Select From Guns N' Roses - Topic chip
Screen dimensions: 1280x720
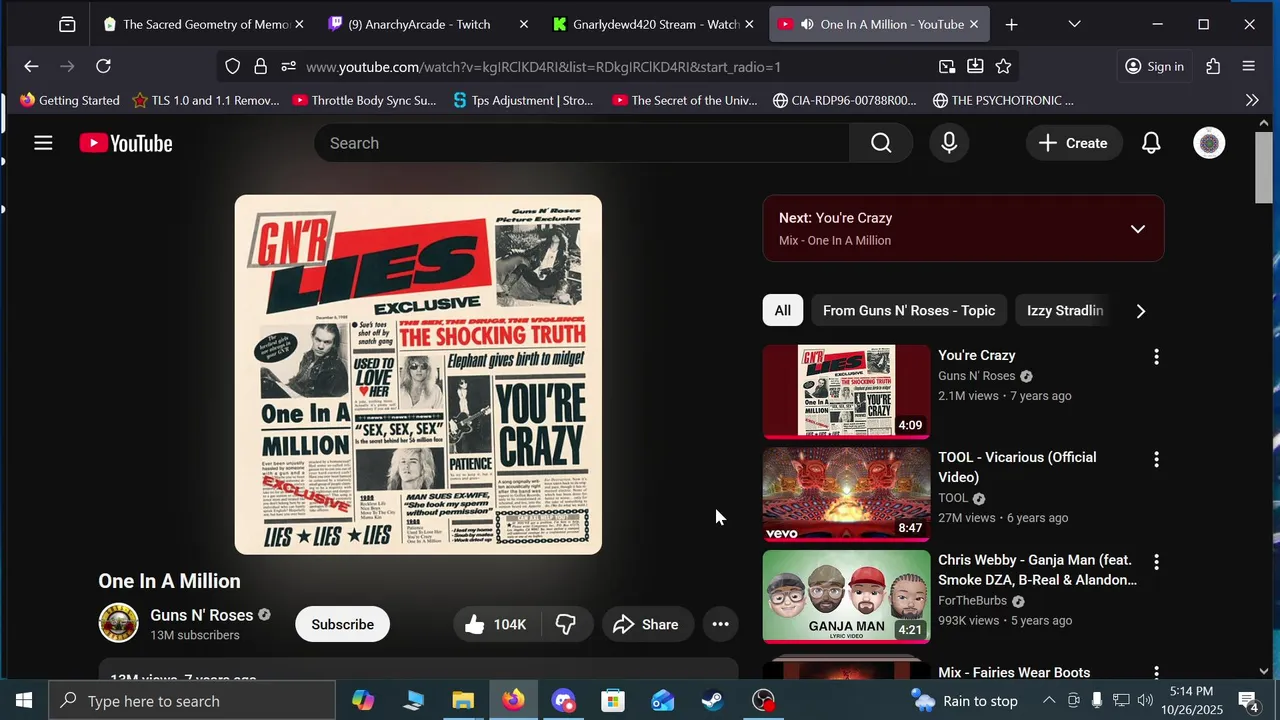tap(909, 310)
